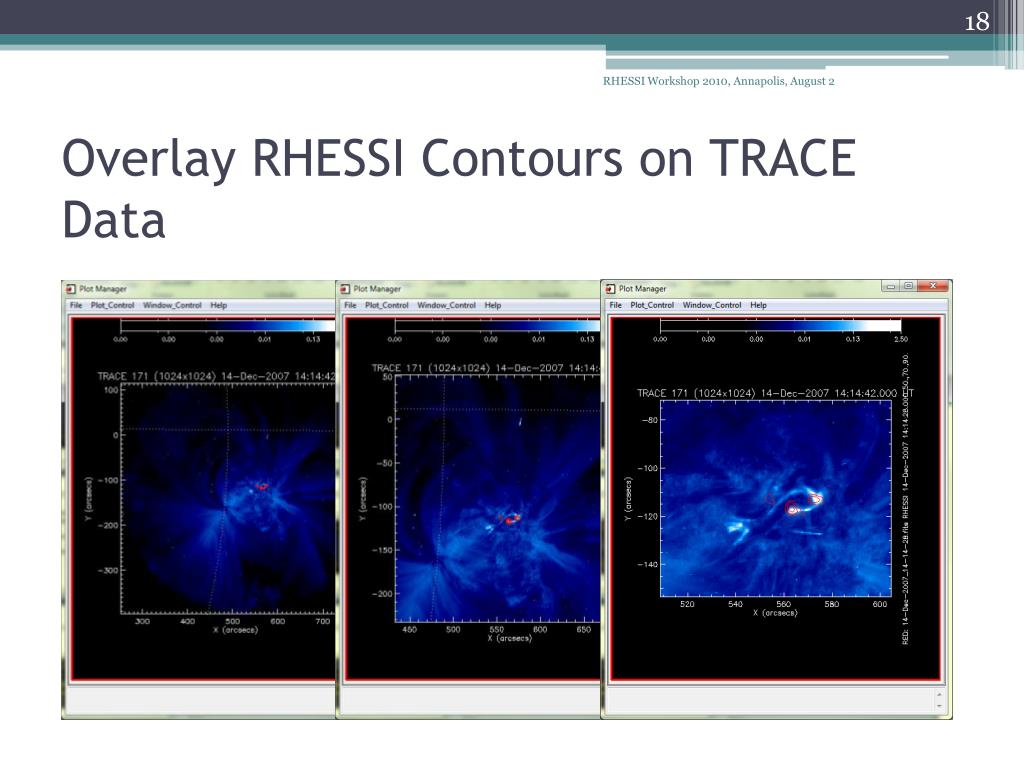Click the TRACE 171 plot title in right window

[775, 393]
